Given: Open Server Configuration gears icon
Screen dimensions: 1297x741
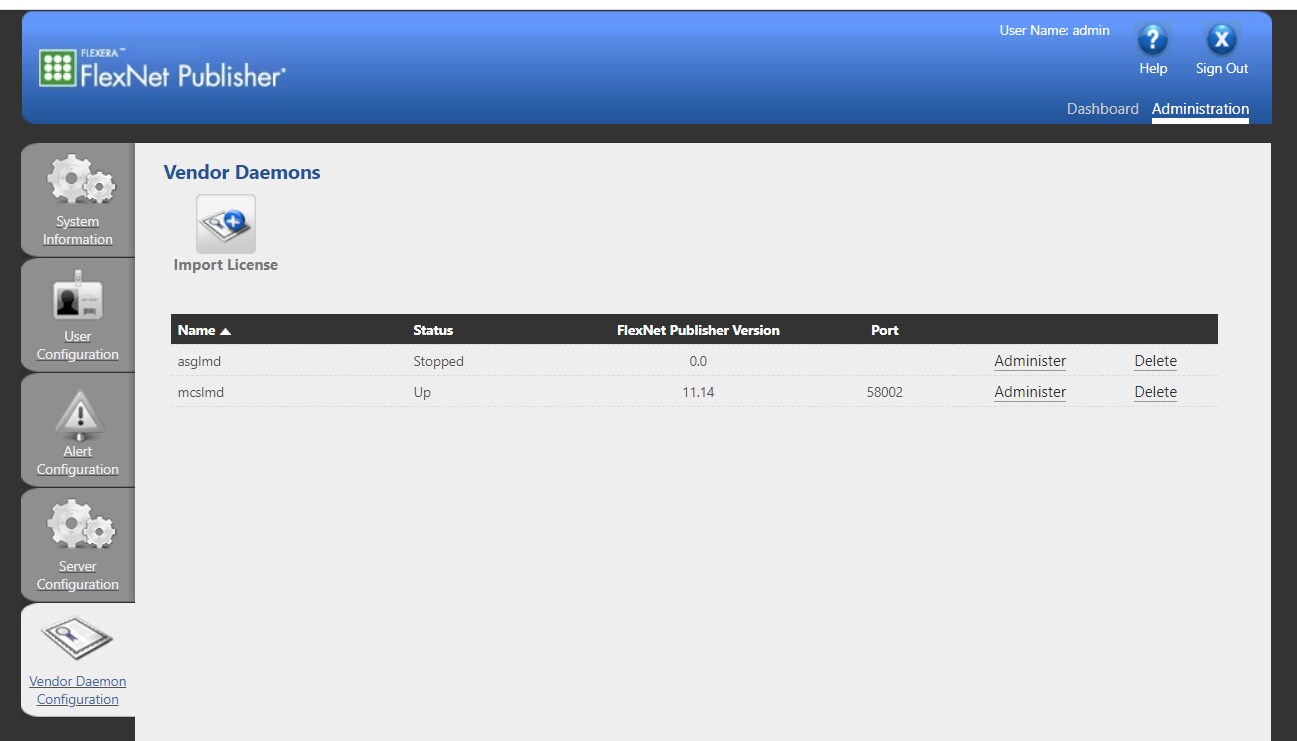Looking at the screenshot, I should point(78,527).
